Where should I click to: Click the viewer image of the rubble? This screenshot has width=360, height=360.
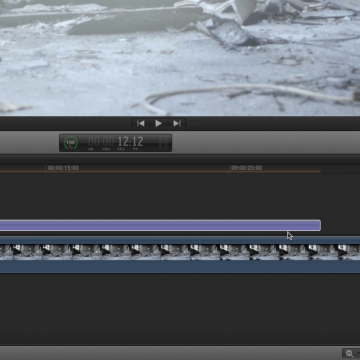coord(180,57)
